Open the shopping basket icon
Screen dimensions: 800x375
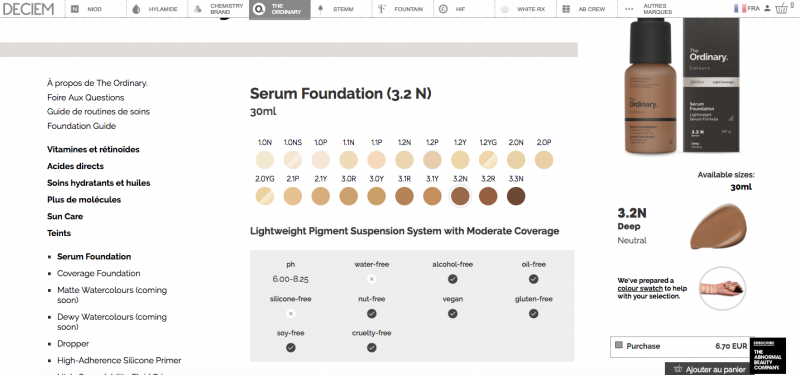point(782,8)
